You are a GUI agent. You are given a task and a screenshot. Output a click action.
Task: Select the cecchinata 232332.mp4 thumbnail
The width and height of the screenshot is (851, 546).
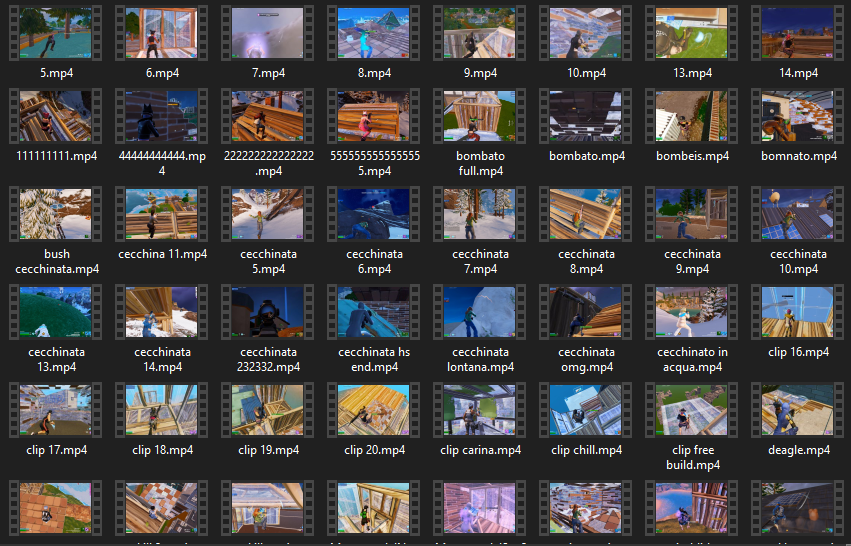click(268, 312)
